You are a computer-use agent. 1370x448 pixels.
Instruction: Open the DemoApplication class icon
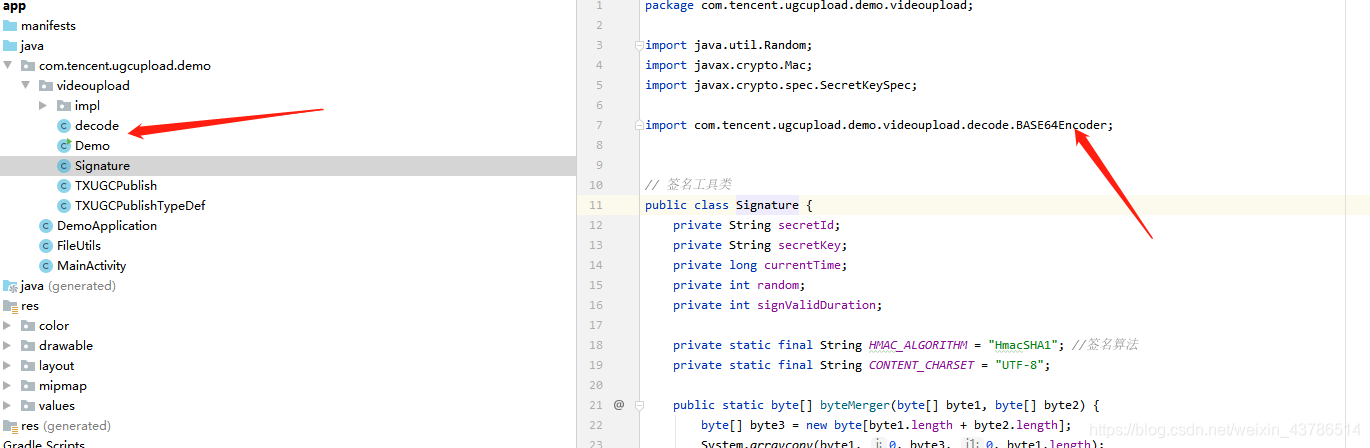(46, 226)
